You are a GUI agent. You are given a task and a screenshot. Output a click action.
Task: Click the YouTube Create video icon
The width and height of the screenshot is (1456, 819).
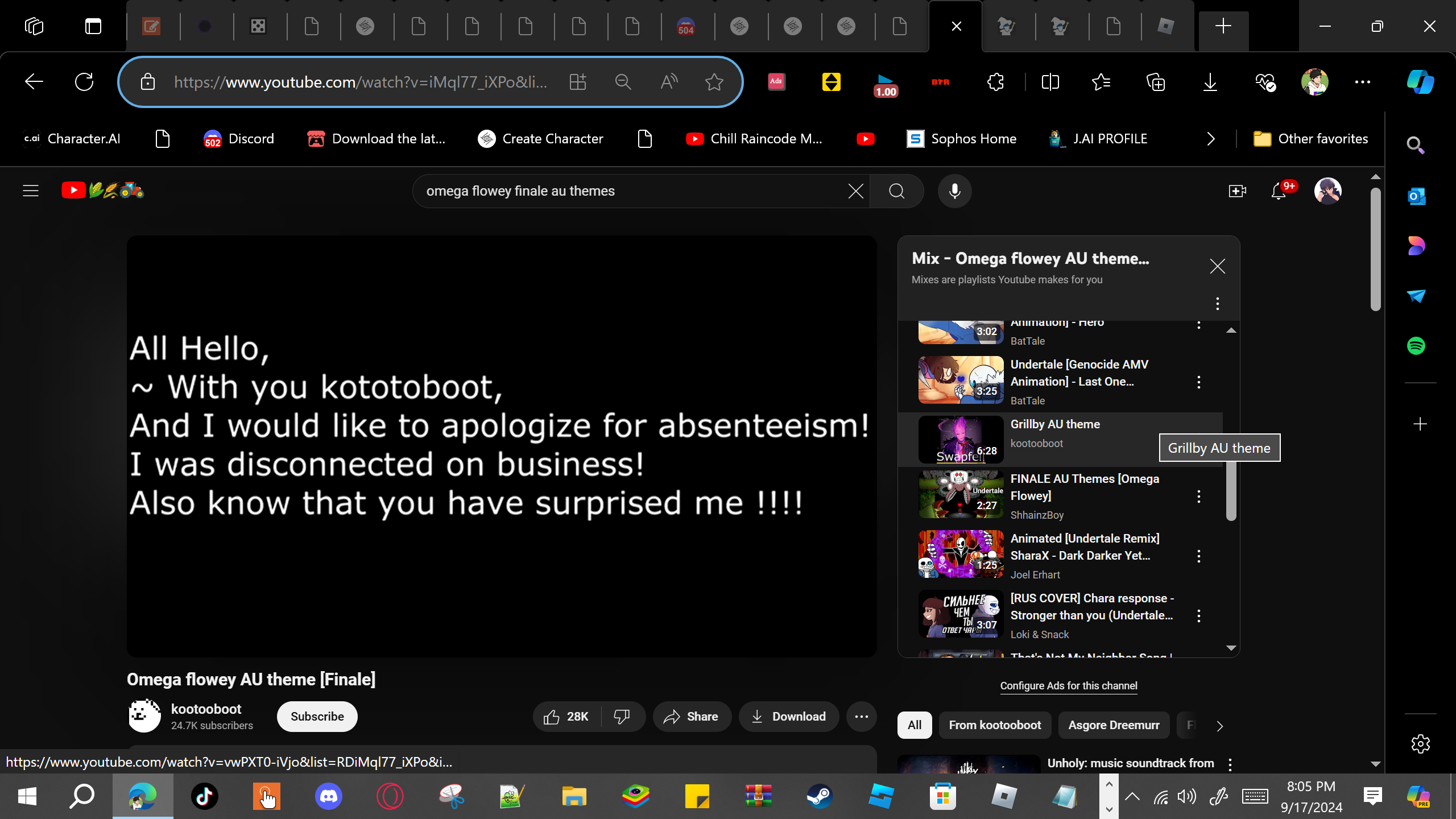pos(1237,191)
